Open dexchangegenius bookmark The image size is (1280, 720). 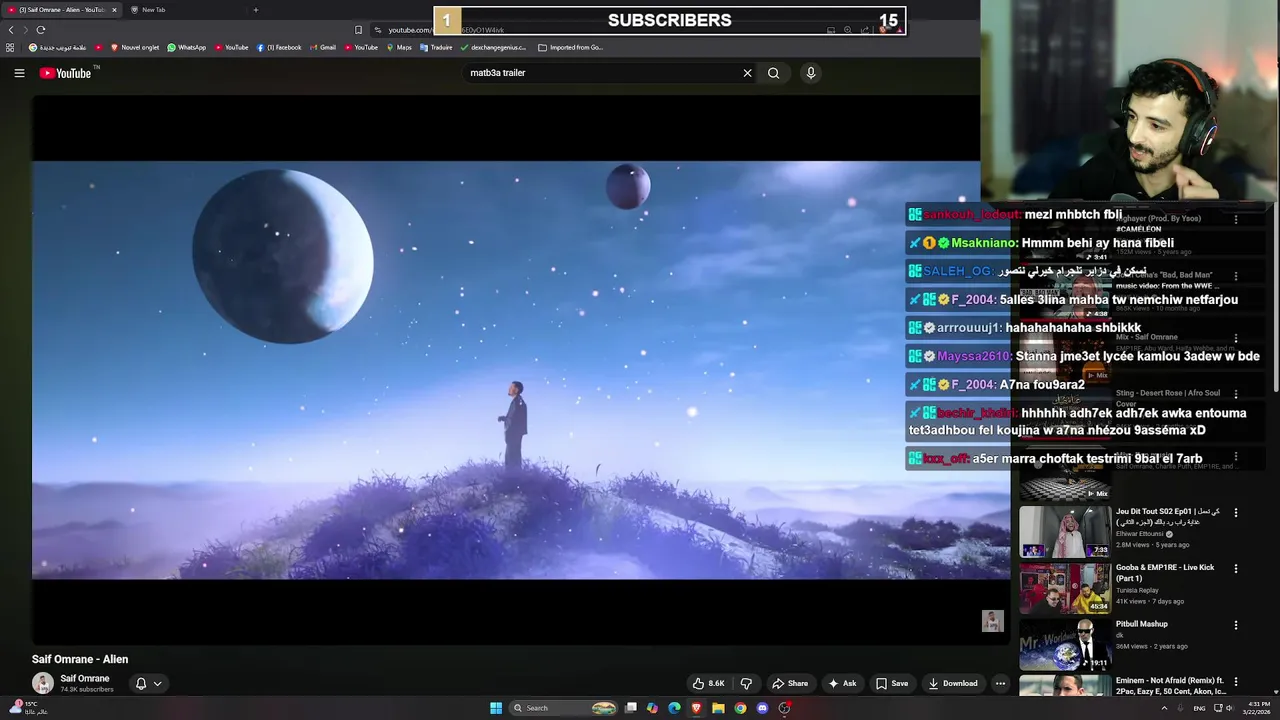[x=493, y=47]
